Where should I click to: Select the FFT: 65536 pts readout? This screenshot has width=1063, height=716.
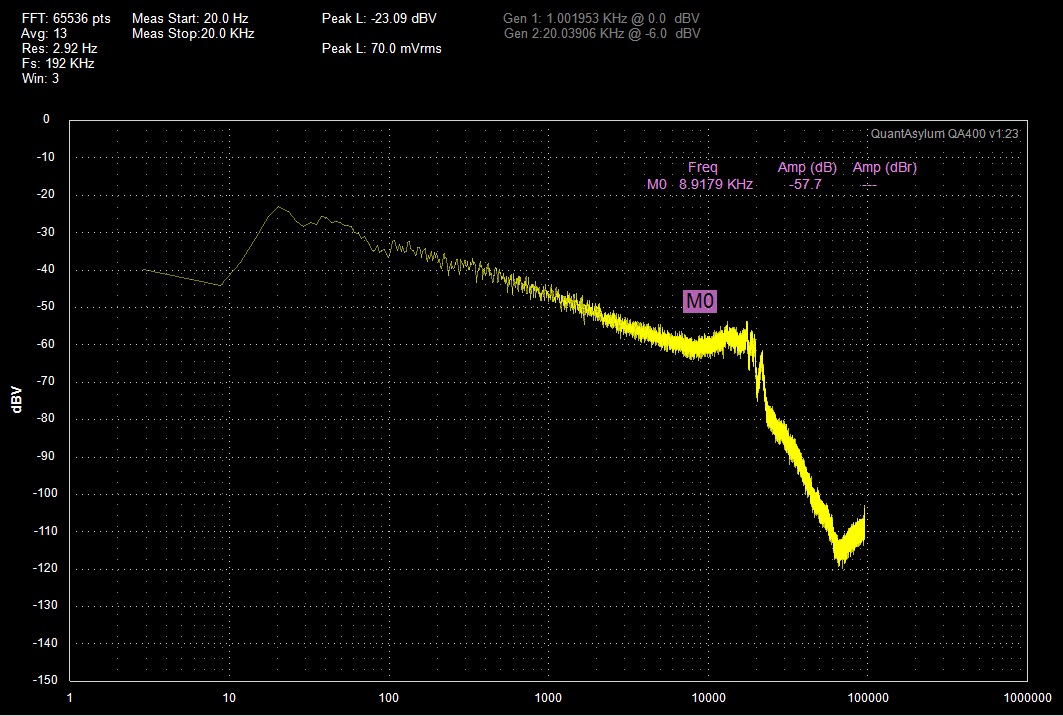pyautogui.click(x=66, y=18)
